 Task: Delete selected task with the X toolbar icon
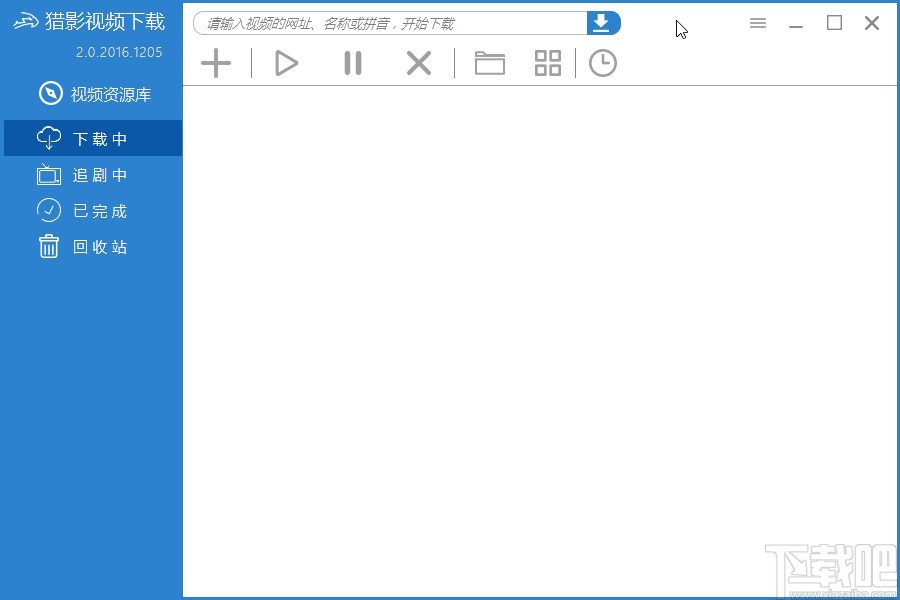pyautogui.click(x=419, y=63)
